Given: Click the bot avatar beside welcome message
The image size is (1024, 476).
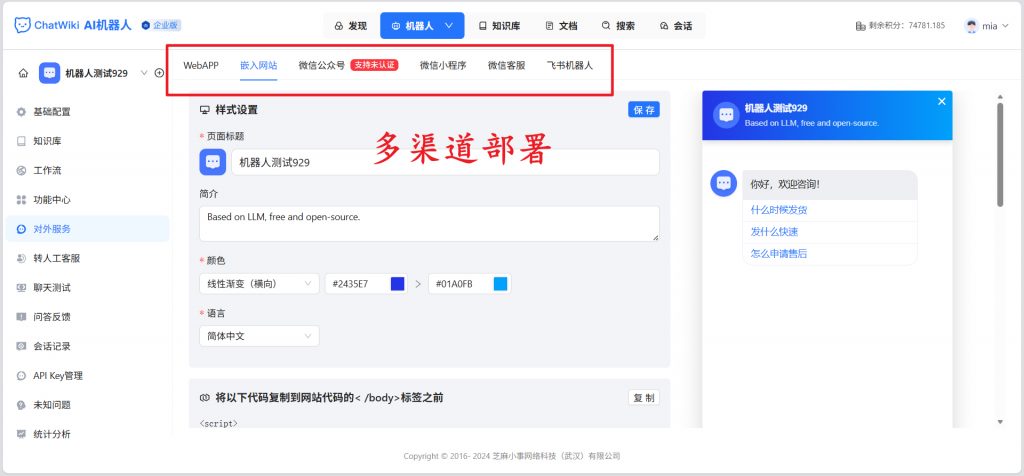Looking at the screenshot, I should [724, 183].
